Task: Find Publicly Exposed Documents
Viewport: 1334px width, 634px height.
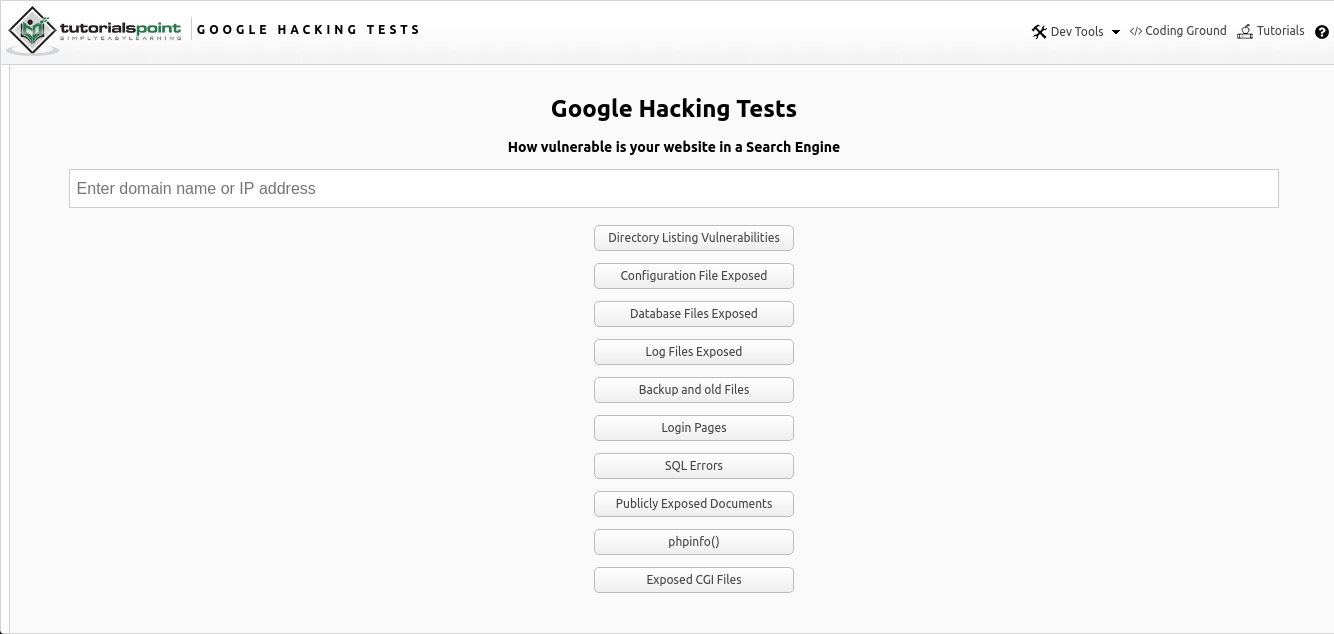Action: click(693, 504)
